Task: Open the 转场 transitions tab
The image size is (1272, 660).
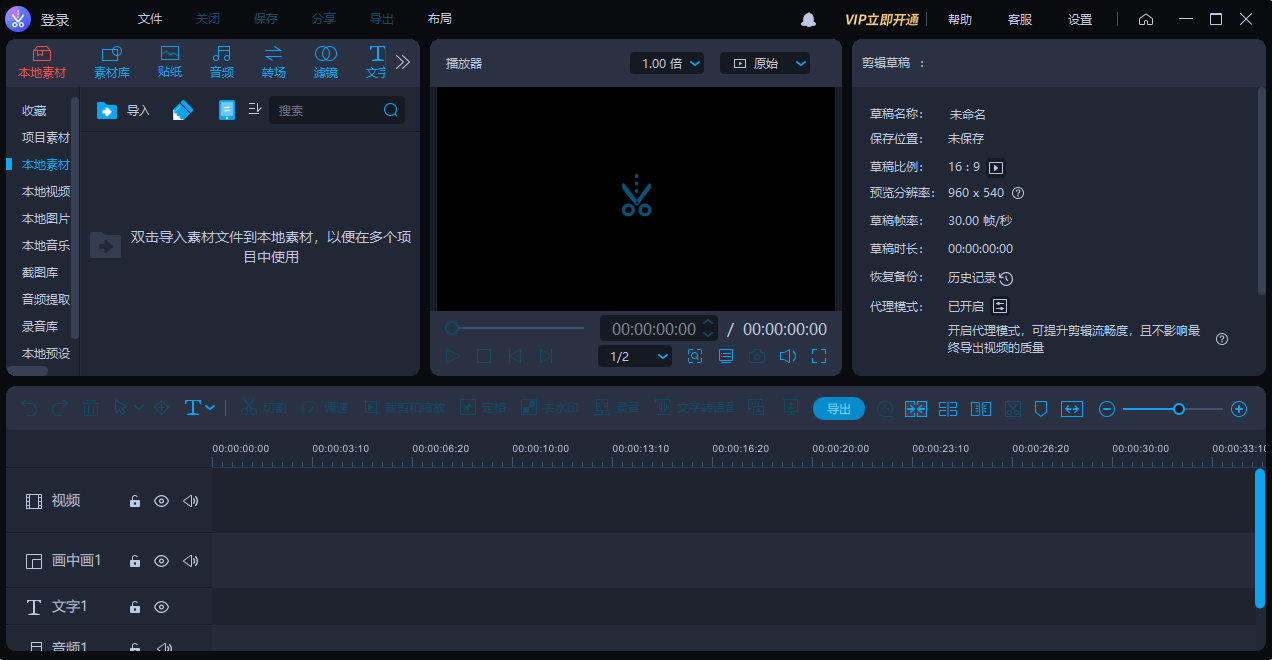Action: pos(274,62)
